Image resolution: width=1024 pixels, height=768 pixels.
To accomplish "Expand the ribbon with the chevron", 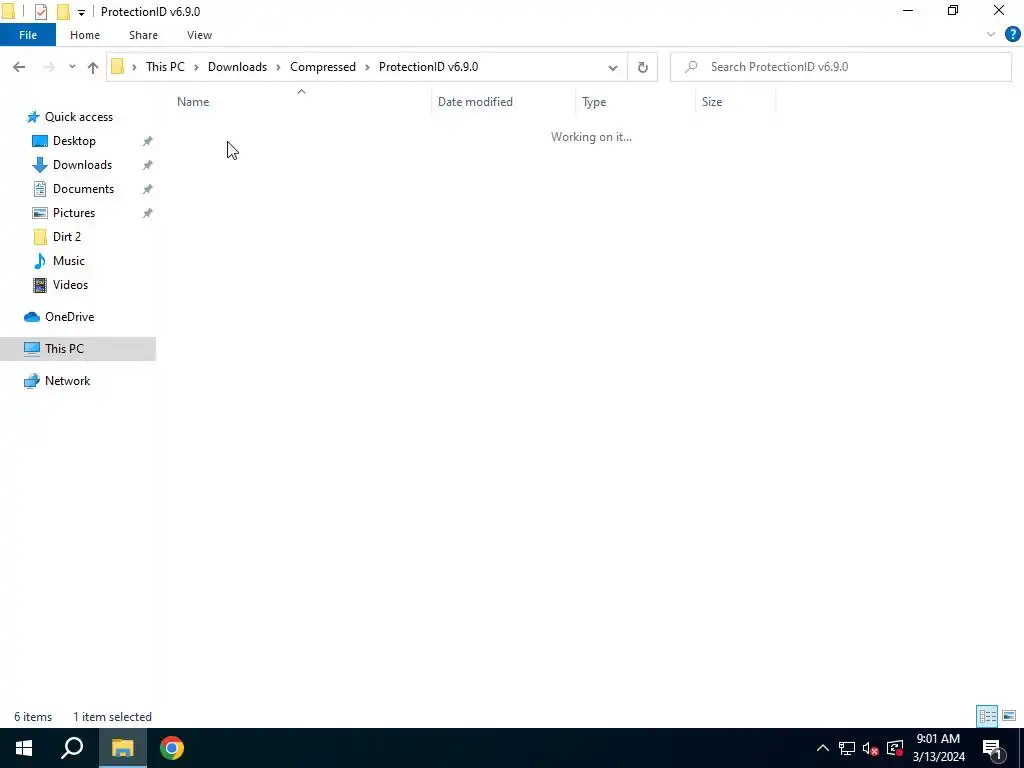I will 991,35.
